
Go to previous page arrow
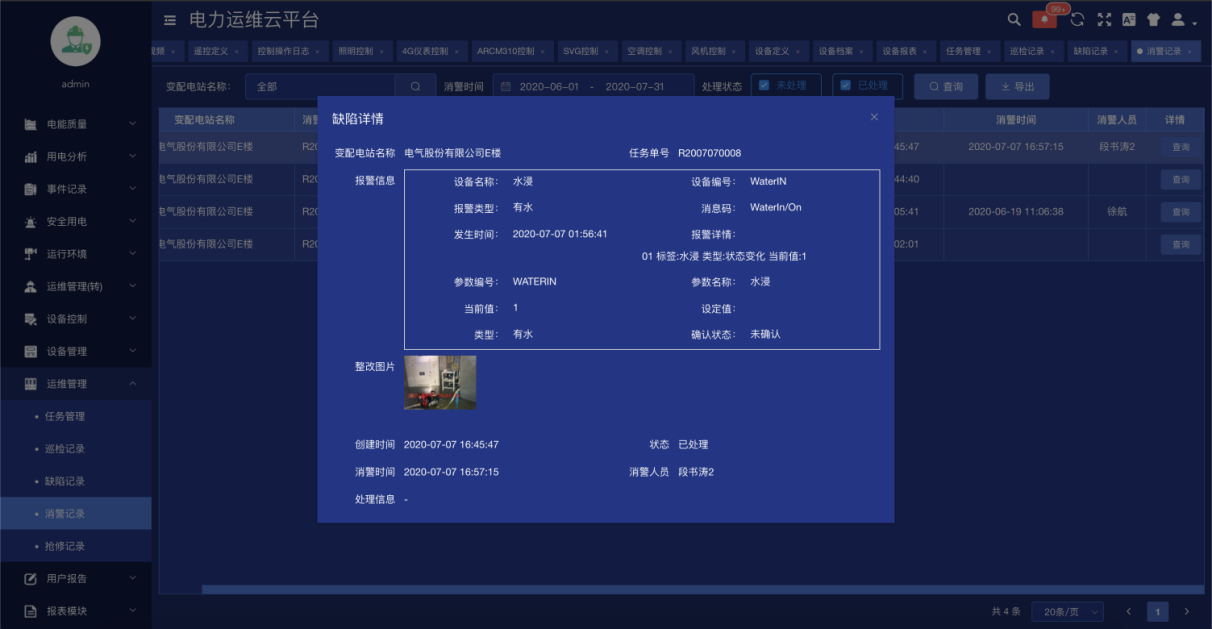(1128, 611)
